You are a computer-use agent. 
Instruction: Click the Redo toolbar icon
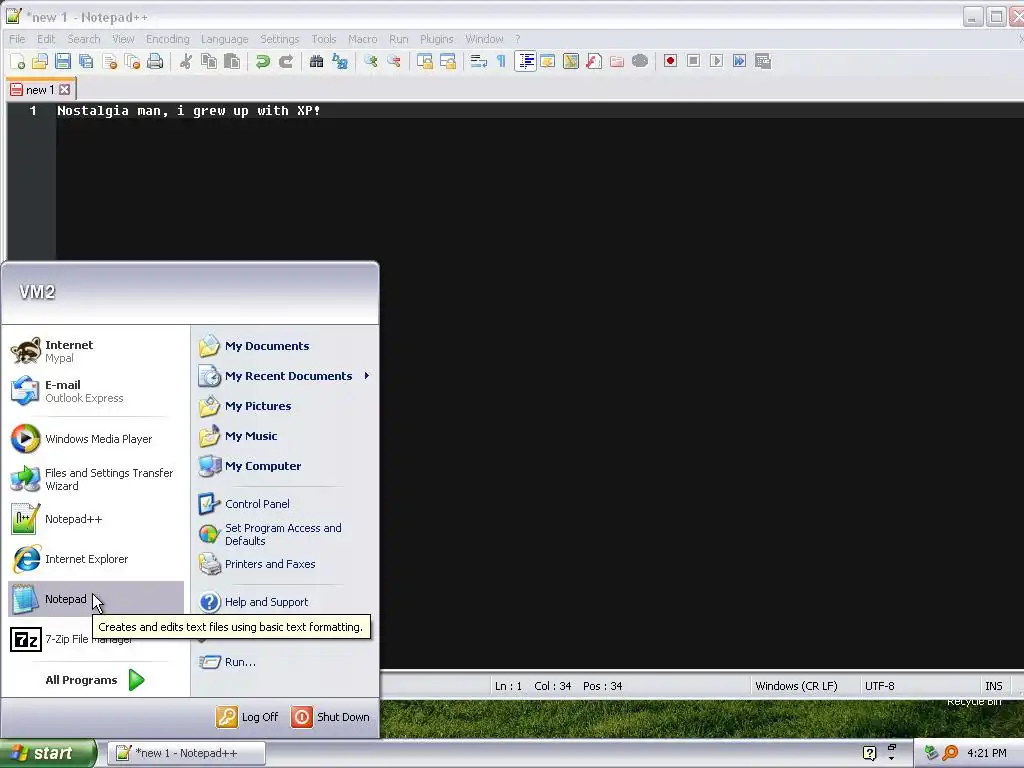[x=286, y=61]
